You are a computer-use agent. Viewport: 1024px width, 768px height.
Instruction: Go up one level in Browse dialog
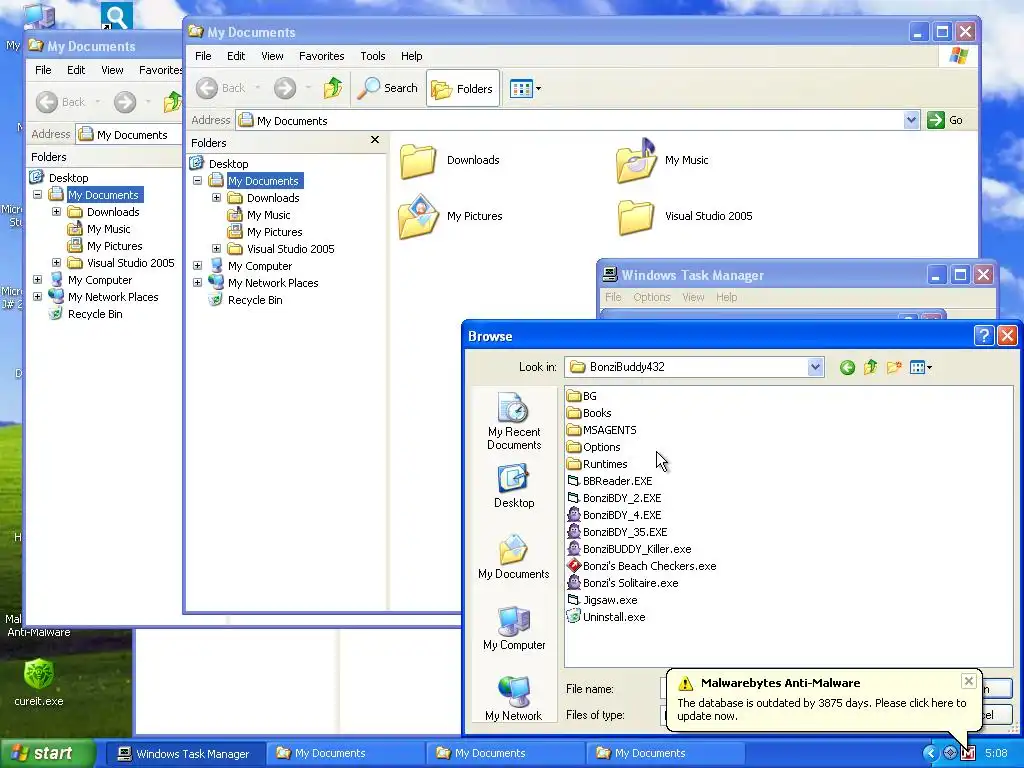870,368
